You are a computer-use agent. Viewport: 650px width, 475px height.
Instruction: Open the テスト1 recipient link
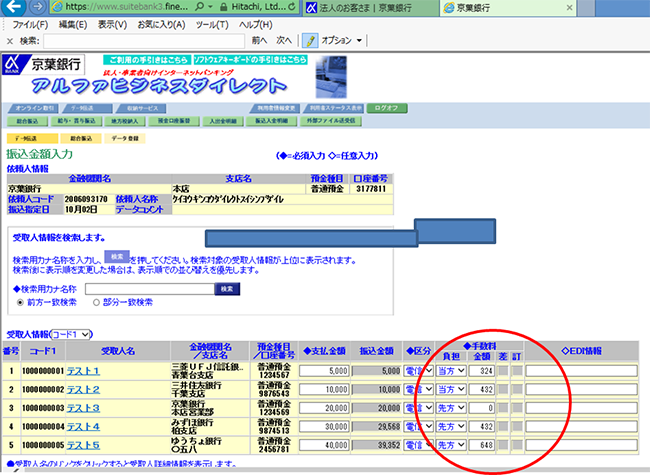tap(83, 371)
